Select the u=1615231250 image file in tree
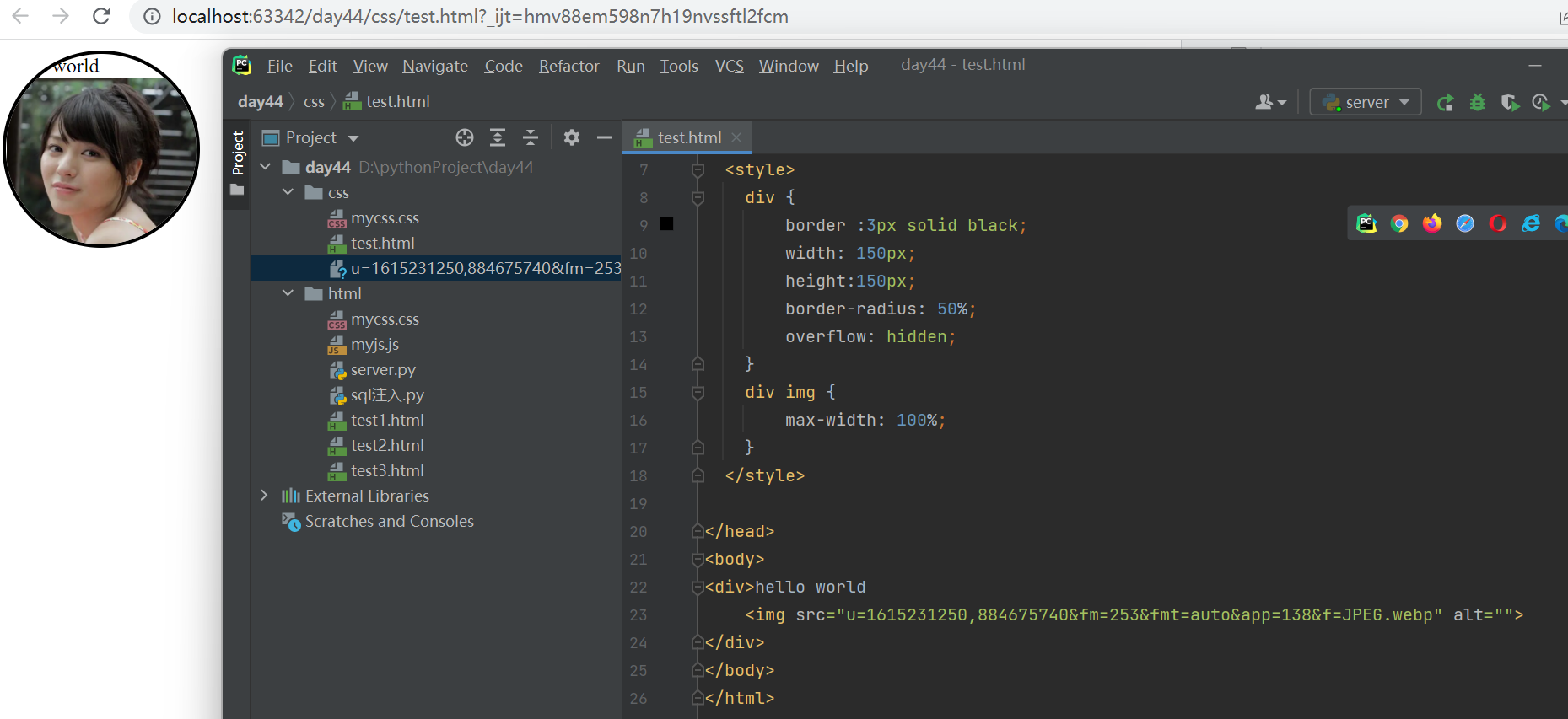 pos(435,269)
